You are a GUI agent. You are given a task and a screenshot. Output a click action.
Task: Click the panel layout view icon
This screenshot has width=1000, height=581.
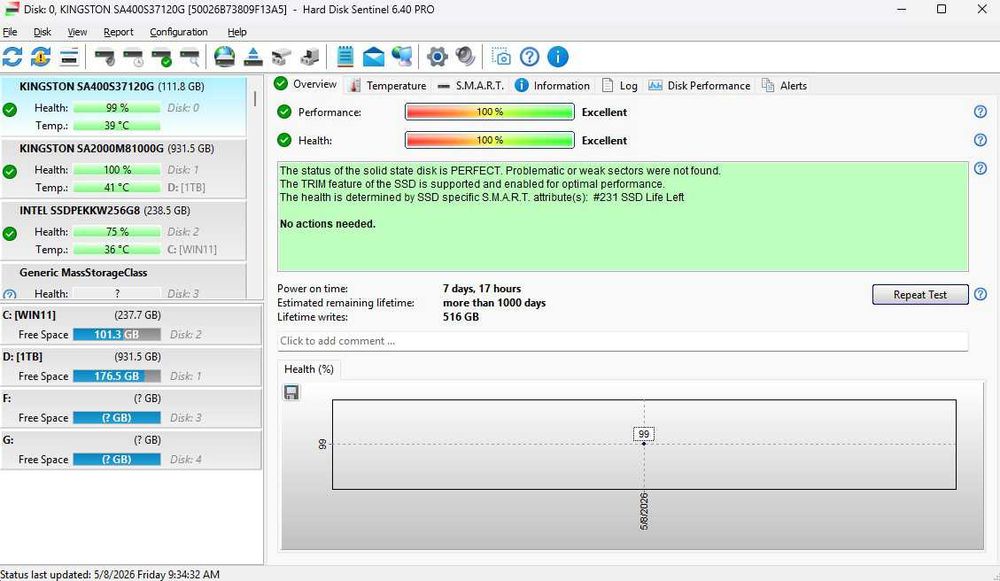70,57
